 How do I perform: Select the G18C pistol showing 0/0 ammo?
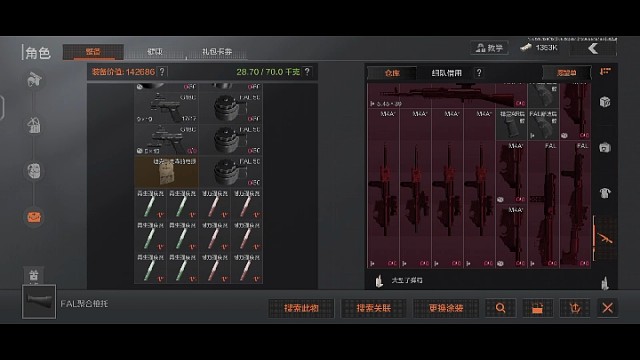pyautogui.click(x=167, y=140)
